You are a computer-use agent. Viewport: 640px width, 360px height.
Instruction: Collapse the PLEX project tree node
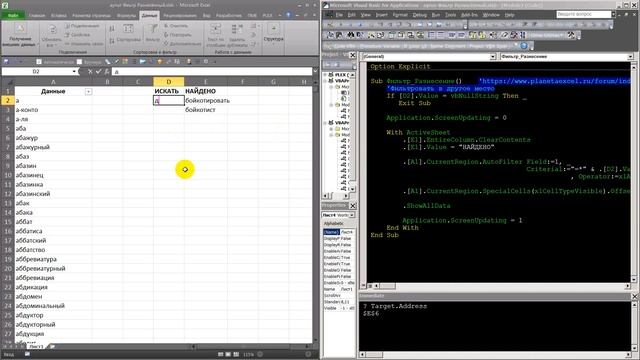point(326,75)
